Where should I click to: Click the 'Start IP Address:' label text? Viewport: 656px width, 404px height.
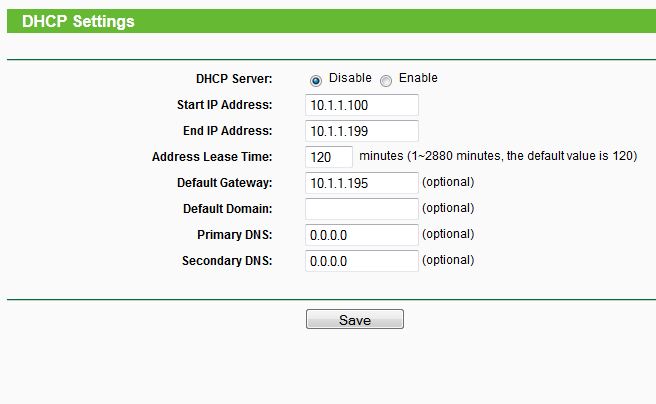[224, 105]
